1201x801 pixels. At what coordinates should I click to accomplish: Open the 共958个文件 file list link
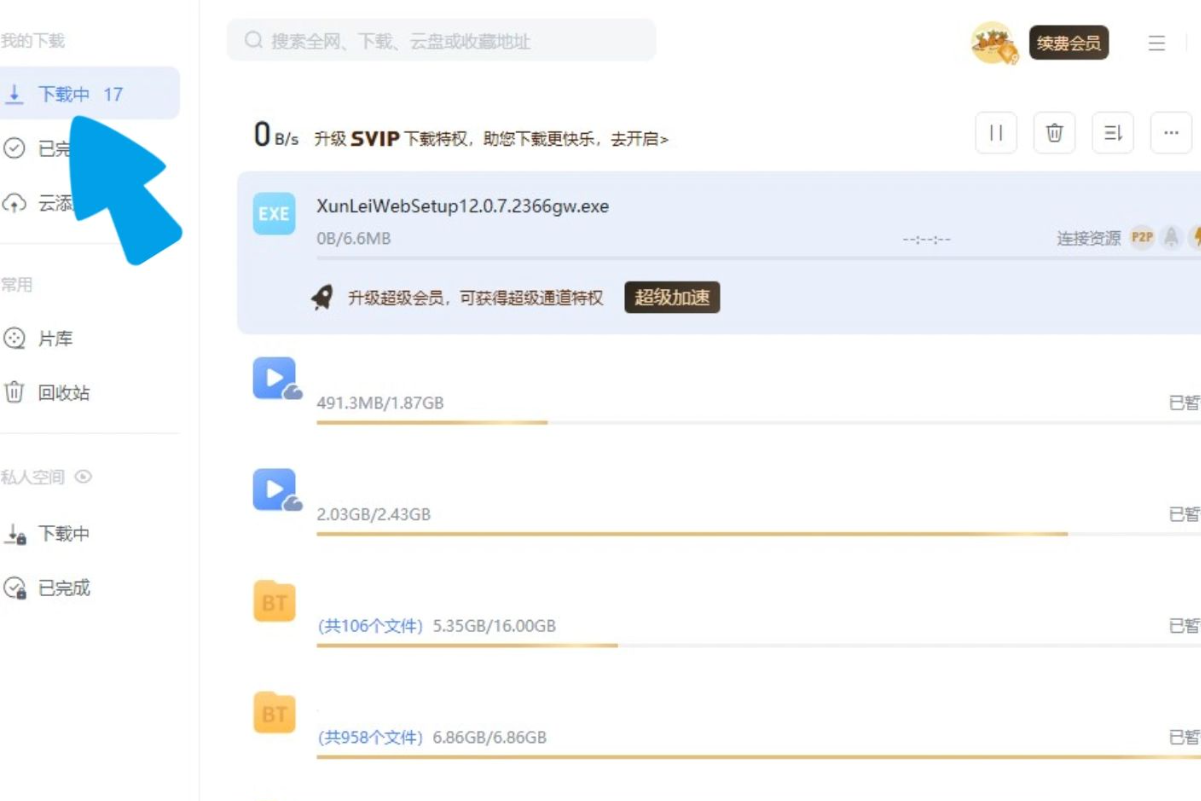(371, 737)
